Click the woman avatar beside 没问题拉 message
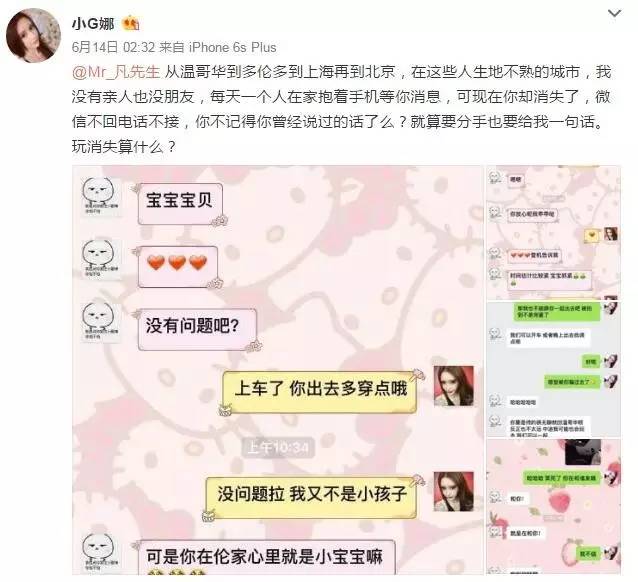Viewport: 638px width, 582px height. pos(454,491)
